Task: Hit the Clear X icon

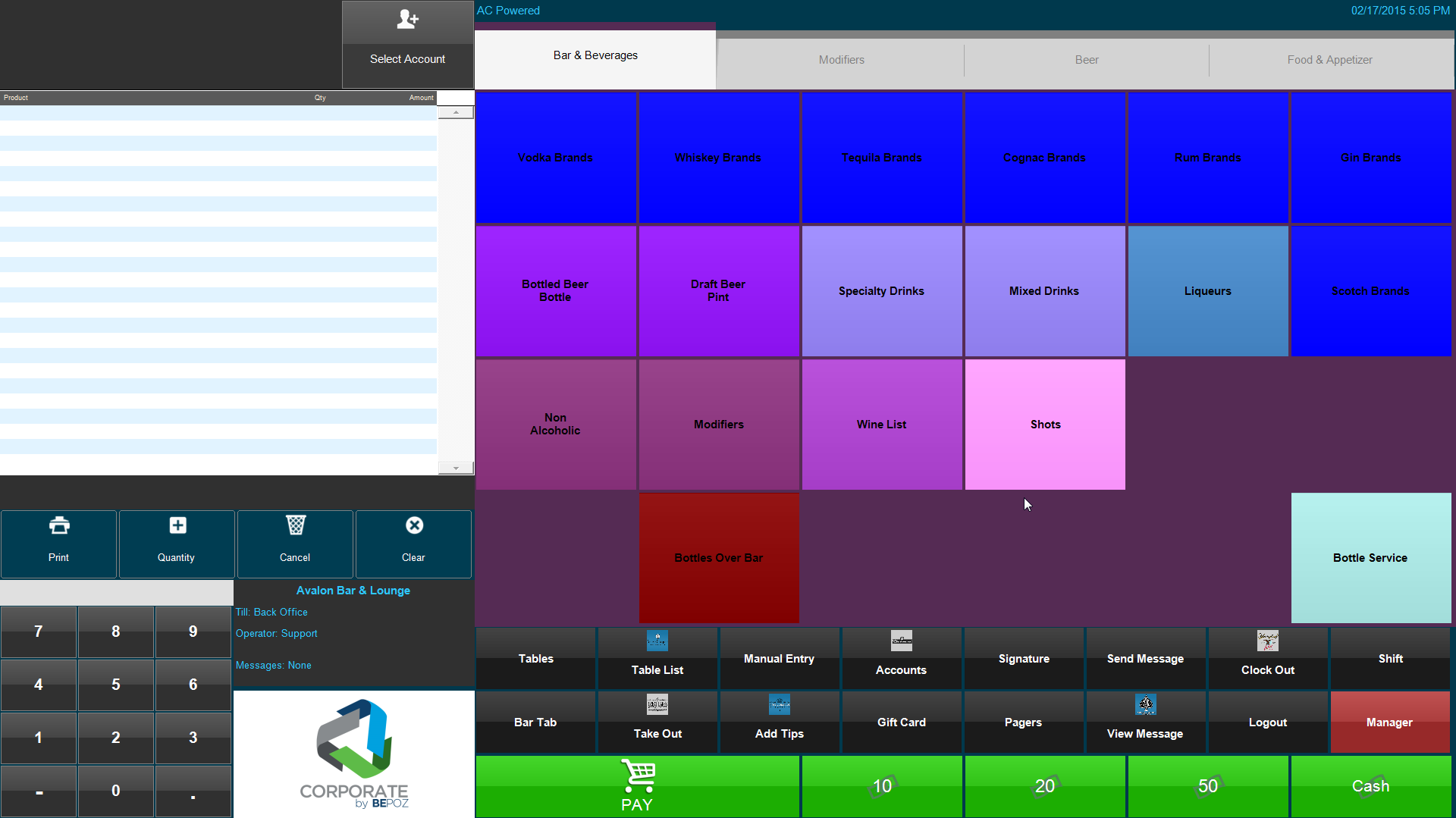Action: pyautogui.click(x=414, y=525)
